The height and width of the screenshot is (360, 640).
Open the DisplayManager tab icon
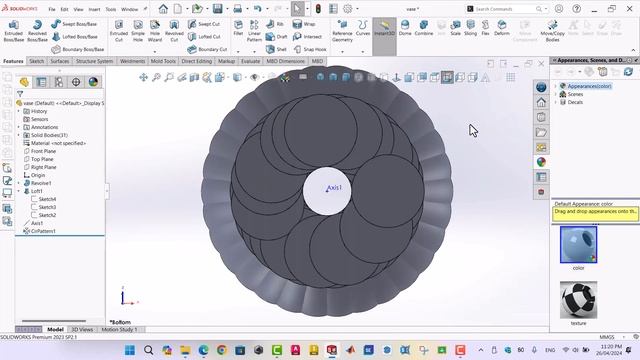pos(93,82)
